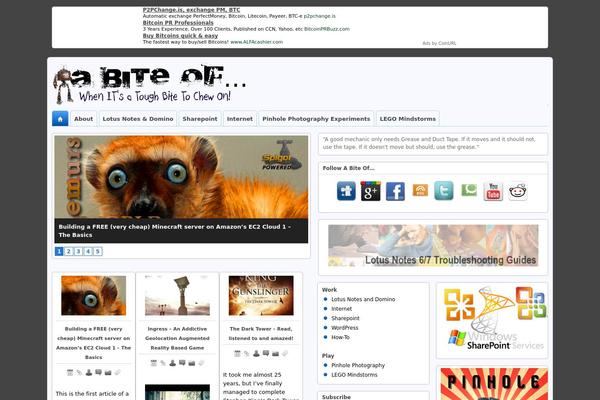This screenshot has width=600, height=400.
Task: Open the Pinhole poster banner
Action: (494, 384)
